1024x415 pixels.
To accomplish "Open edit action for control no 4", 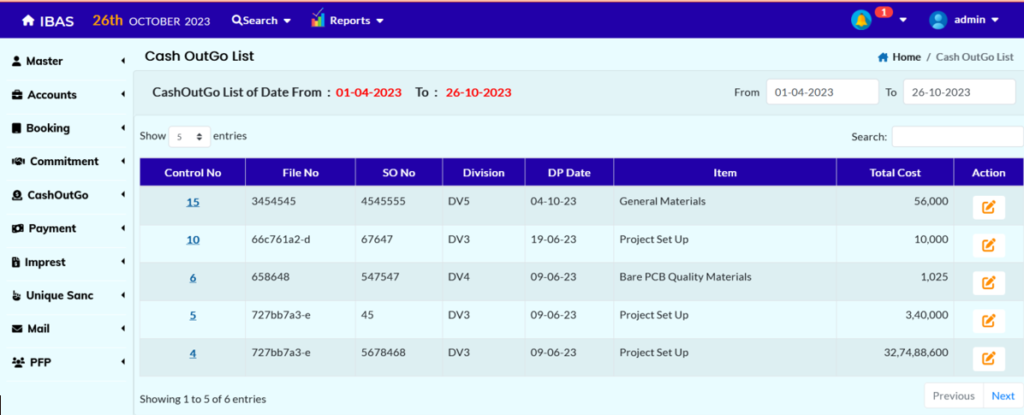I will pos(988,358).
